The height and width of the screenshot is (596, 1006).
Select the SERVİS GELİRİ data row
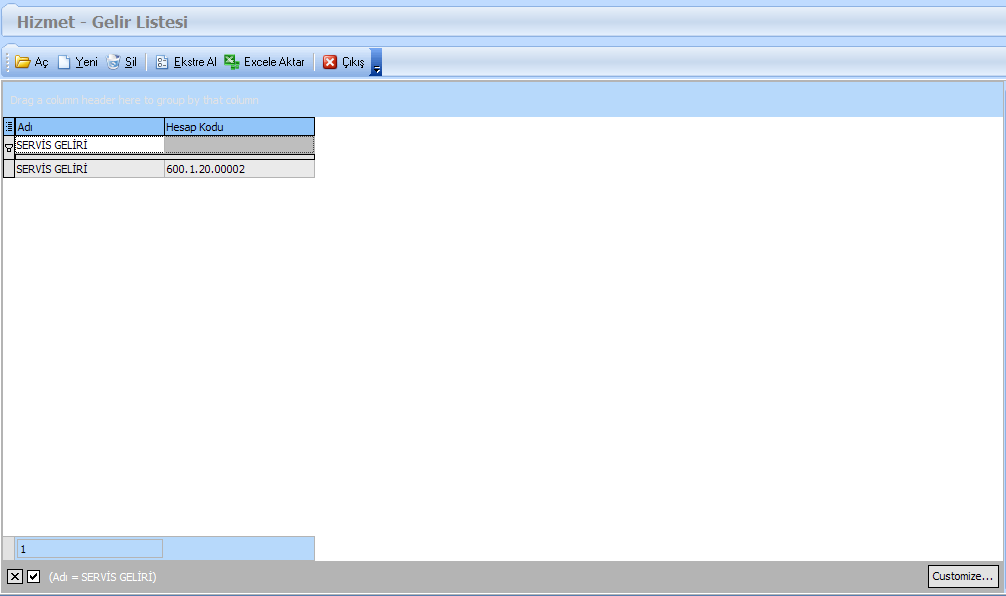click(89, 169)
